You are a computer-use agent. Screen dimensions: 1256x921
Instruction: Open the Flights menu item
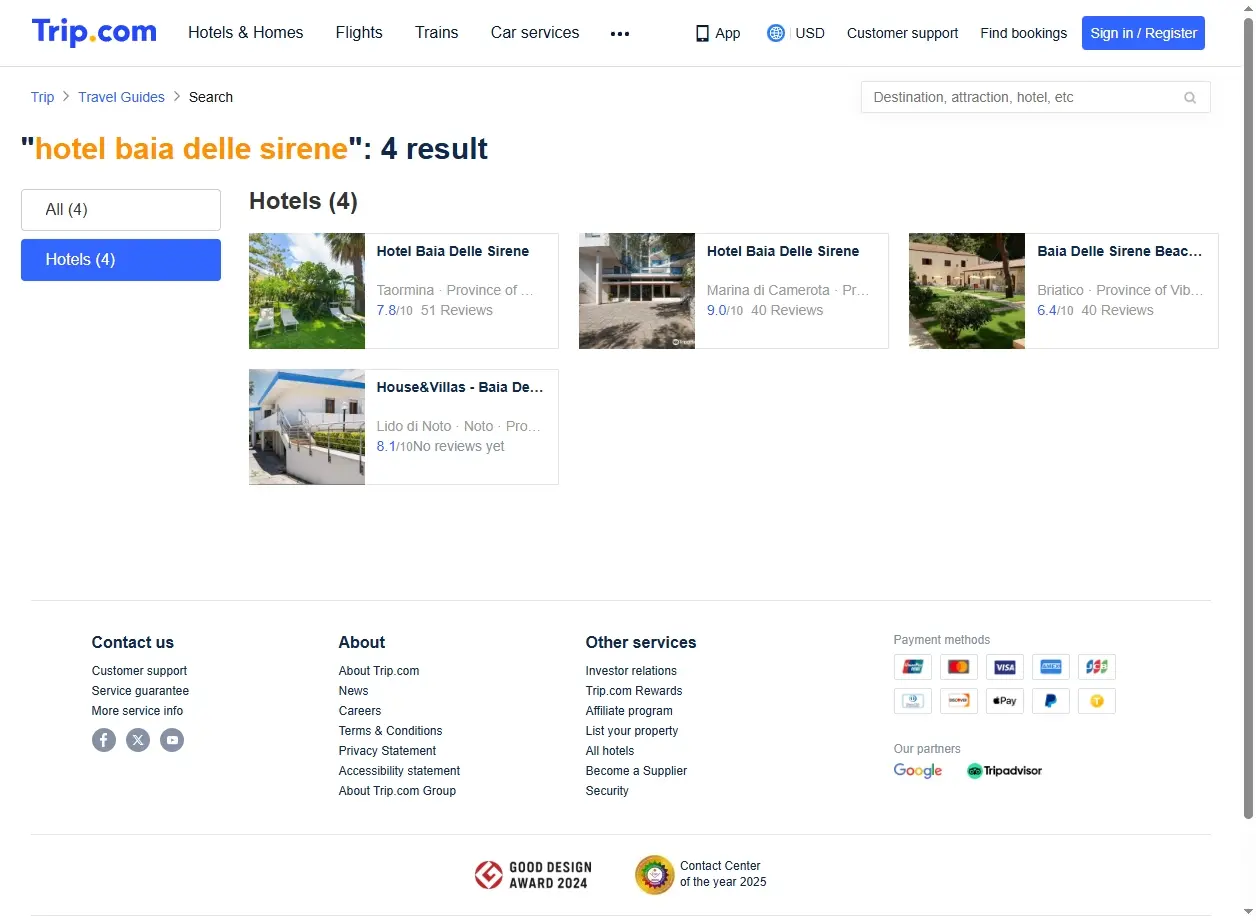click(x=359, y=32)
